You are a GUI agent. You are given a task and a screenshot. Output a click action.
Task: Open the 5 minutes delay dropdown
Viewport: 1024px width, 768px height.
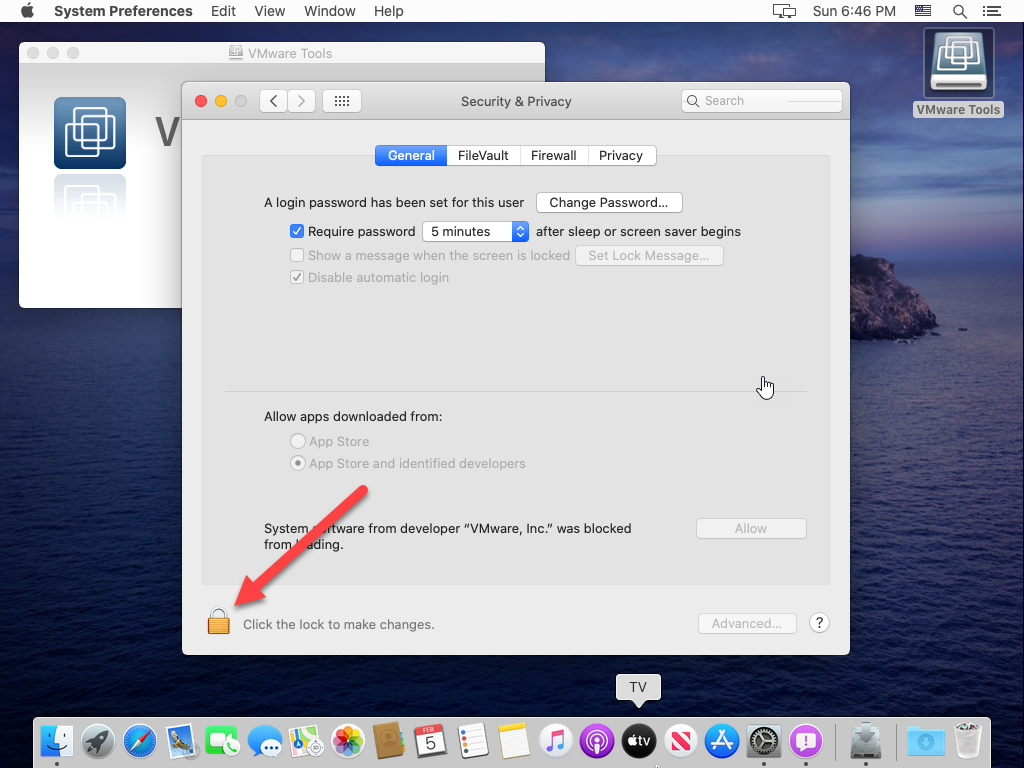coord(475,231)
